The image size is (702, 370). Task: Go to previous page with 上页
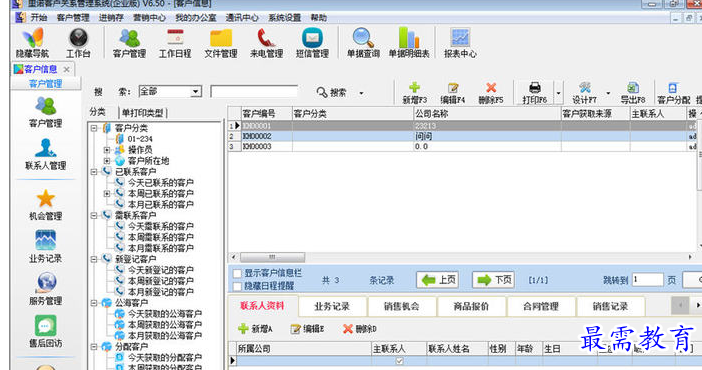click(438, 280)
